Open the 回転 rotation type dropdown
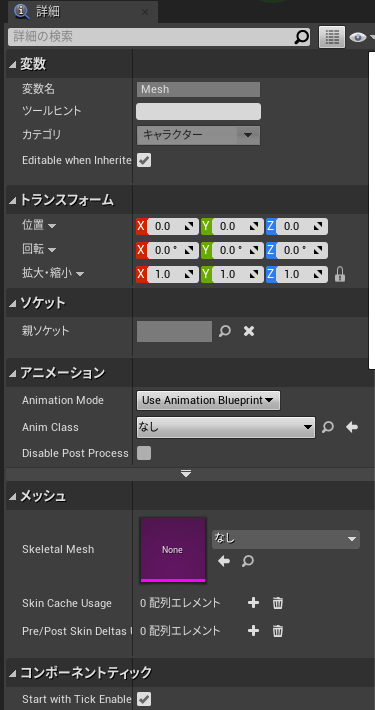 click(x=52, y=250)
